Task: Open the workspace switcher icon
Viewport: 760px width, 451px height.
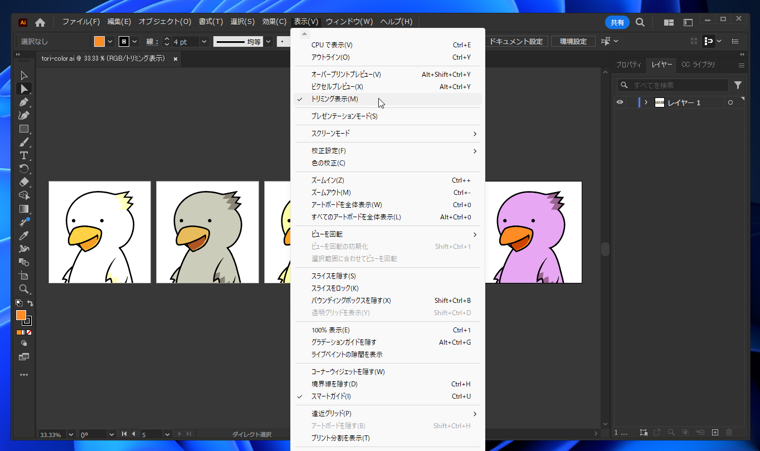Action: pyautogui.click(x=688, y=22)
